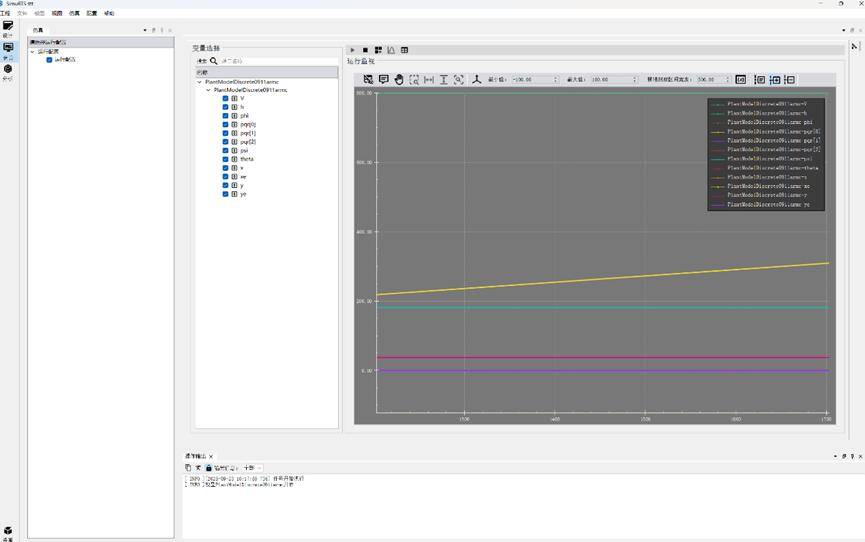The image size is (865, 542).
Task: Click the vertical measure tool icon
Action: pyautogui.click(x=444, y=79)
